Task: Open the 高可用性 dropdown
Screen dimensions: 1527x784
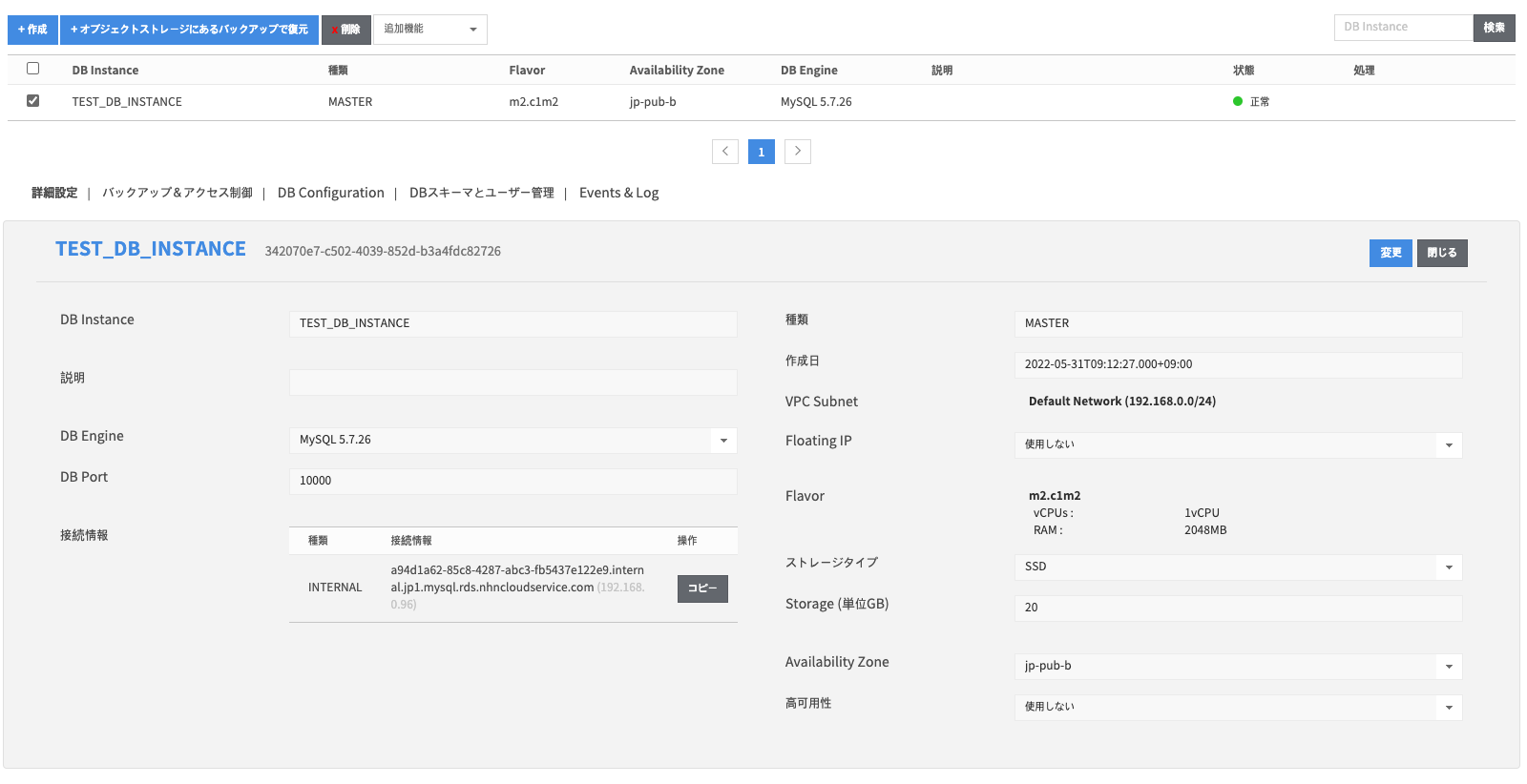Action: 1239,707
